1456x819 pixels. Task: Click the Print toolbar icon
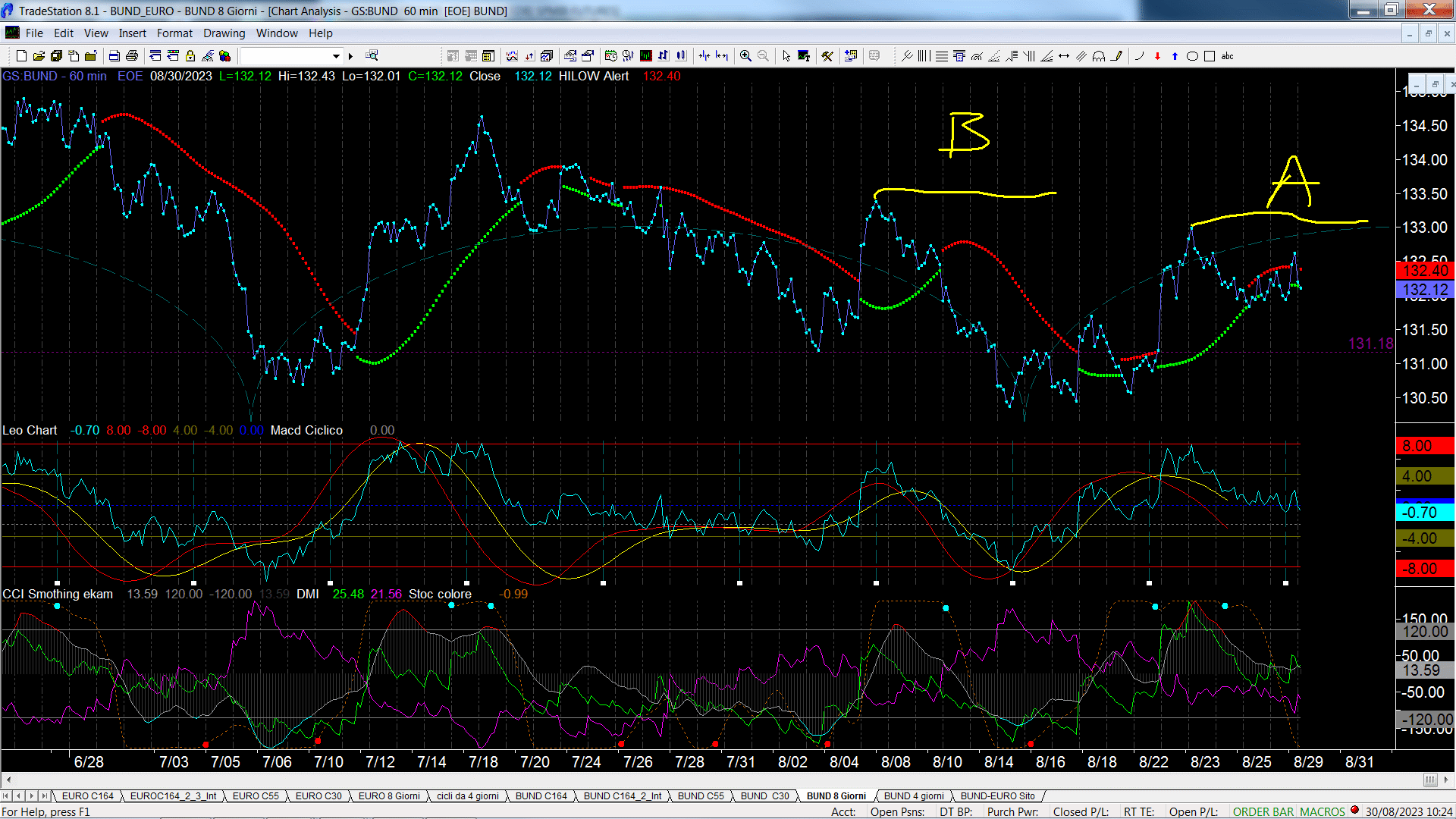[x=132, y=56]
